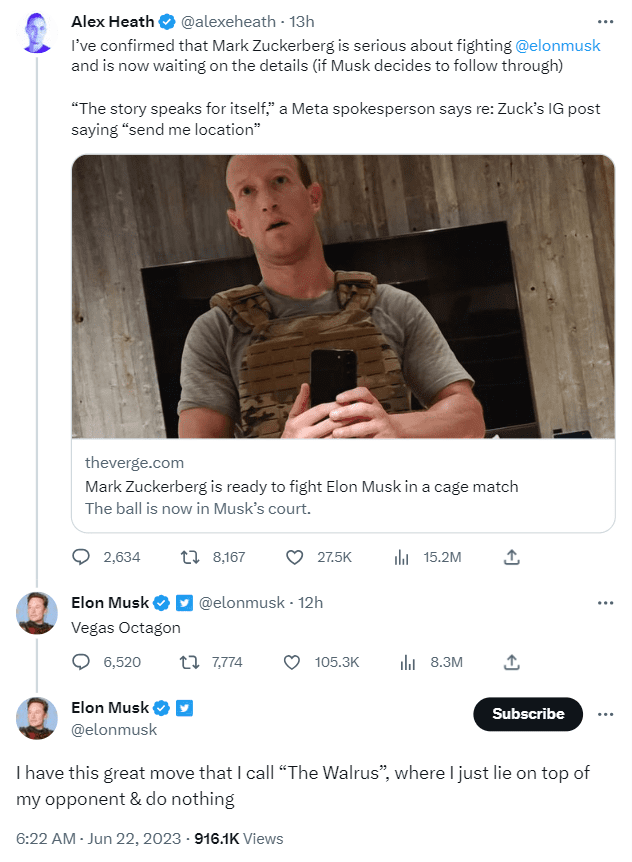
Task: Like the "Vegas Octagon" tweet
Action: pyautogui.click(x=293, y=662)
